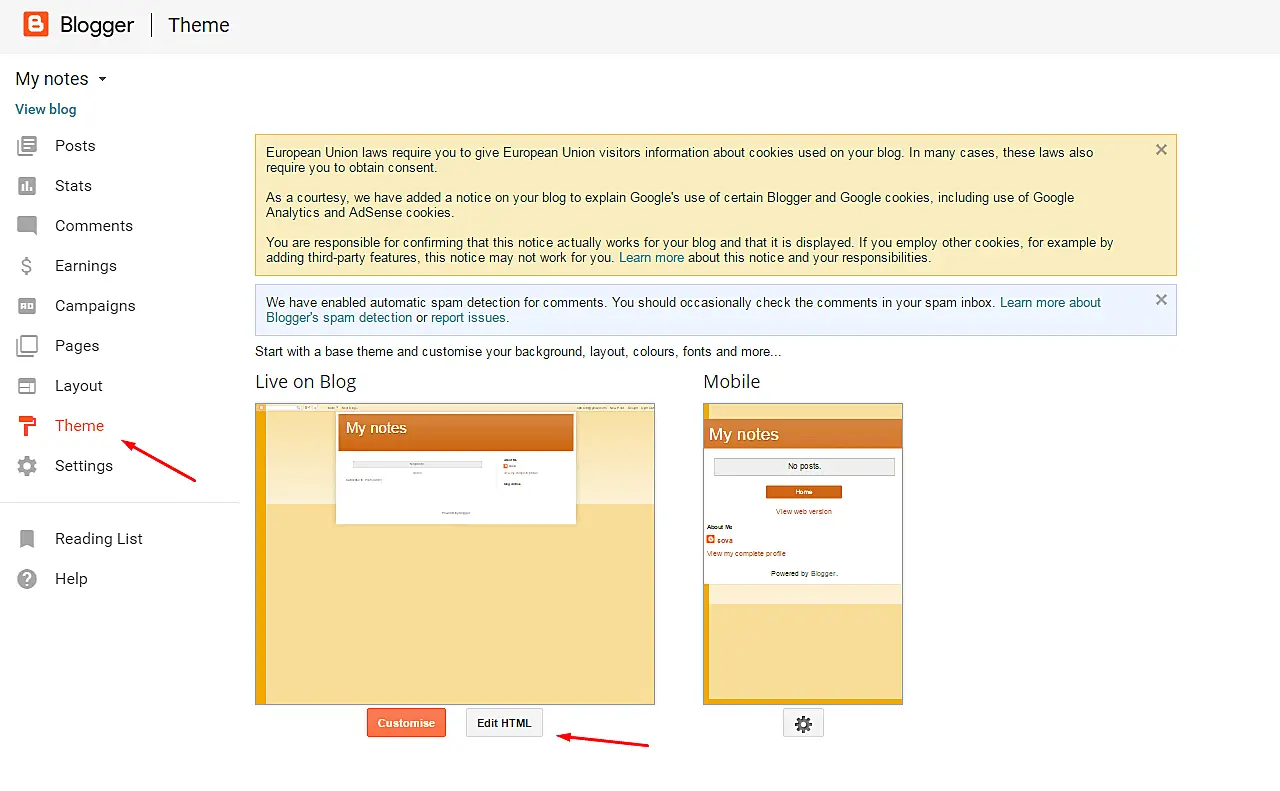Open the Help menu item
This screenshot has width=1280, height=791.
point(71,579)
